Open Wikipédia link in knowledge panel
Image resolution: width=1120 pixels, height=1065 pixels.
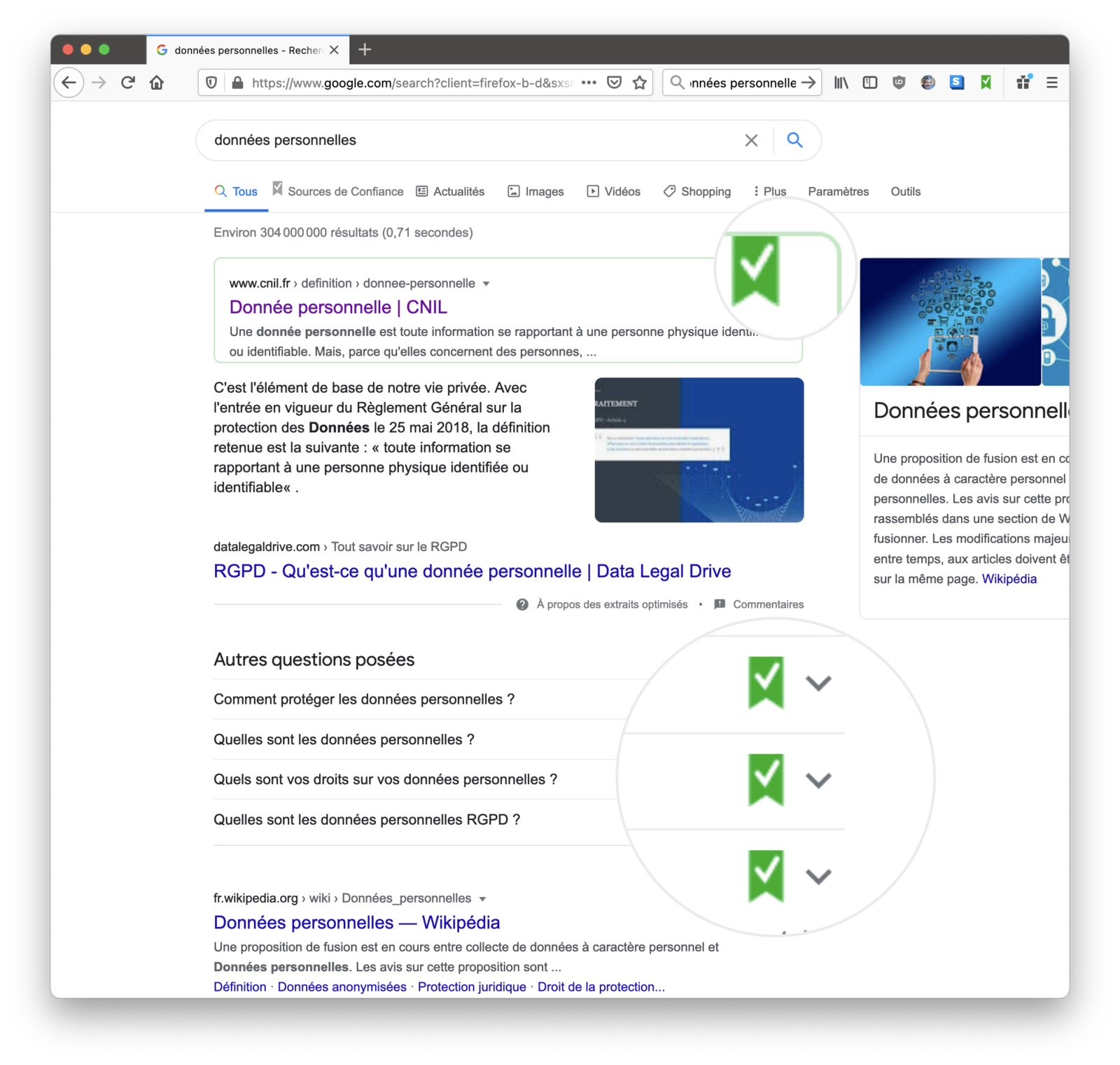point(1009,579)
